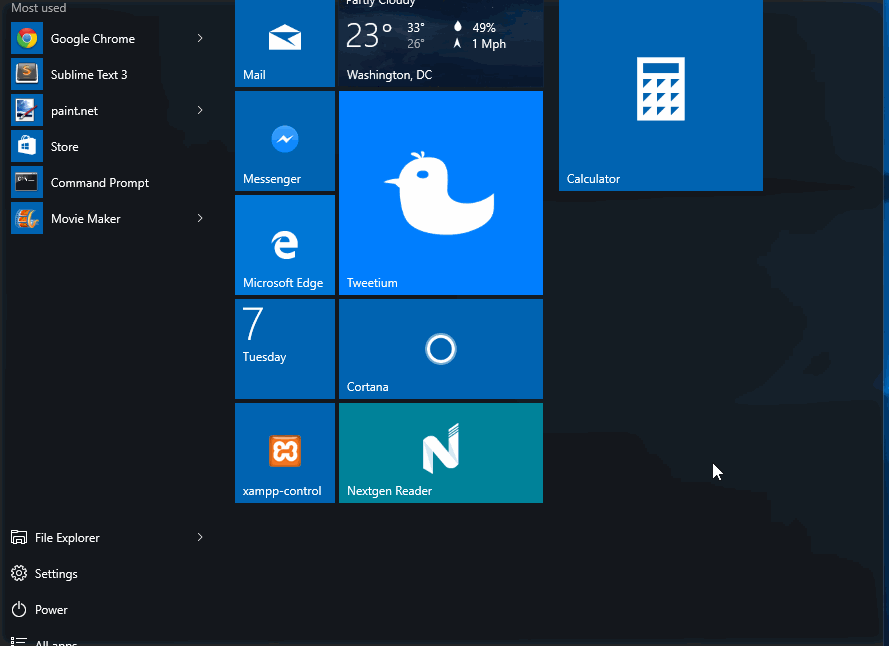Open the Power options menu
The width and height of the screenshot is (889, 646).
[51, 610]
